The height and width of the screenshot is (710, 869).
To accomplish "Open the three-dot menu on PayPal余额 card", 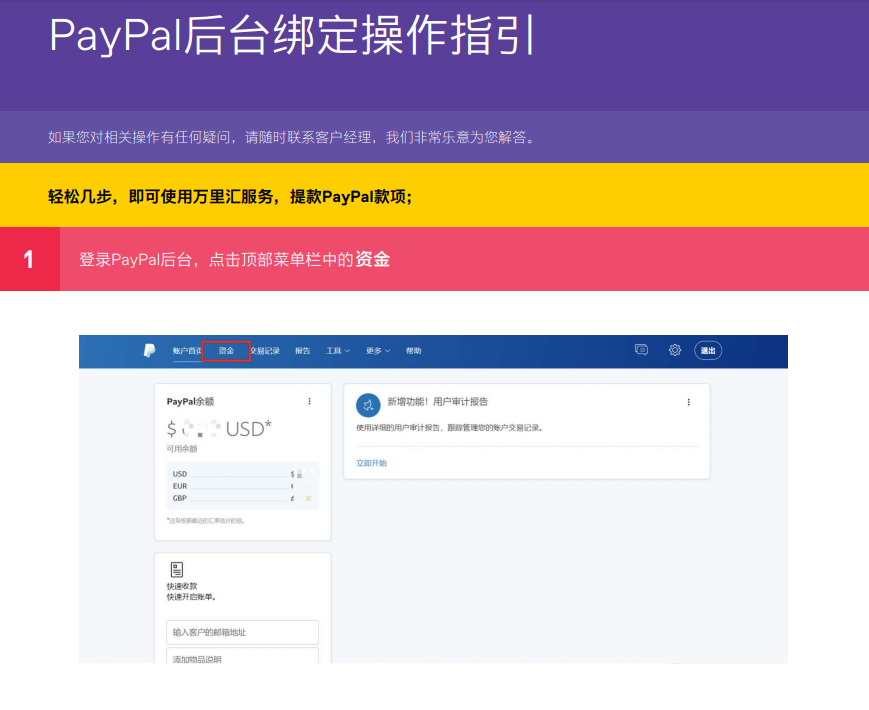I will tap(309, 401).
